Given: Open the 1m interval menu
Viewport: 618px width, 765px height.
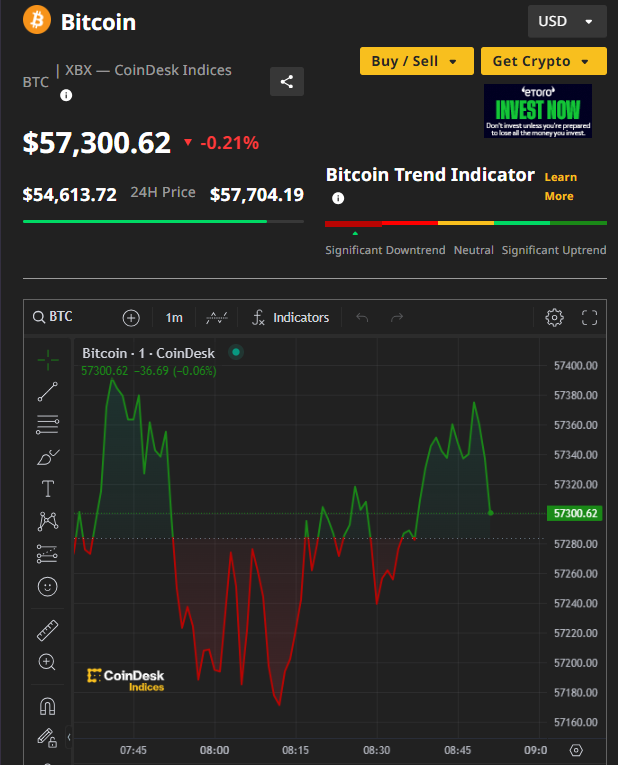Looking at the screenshot, I should coord(174,317).
